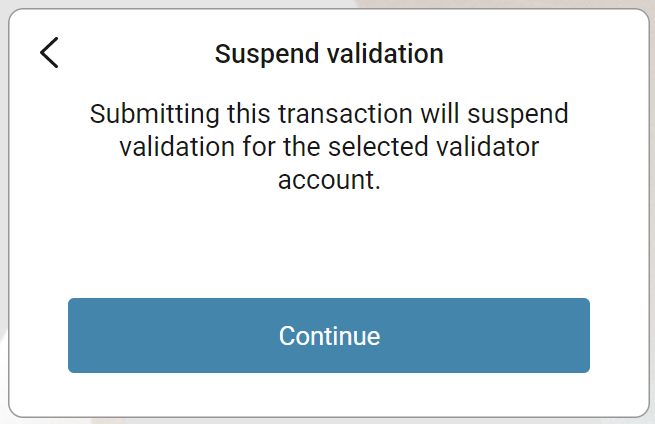The image size is (655, 424).
Task: Click the word "Suspend" in the header
Action: coord(267,55)
